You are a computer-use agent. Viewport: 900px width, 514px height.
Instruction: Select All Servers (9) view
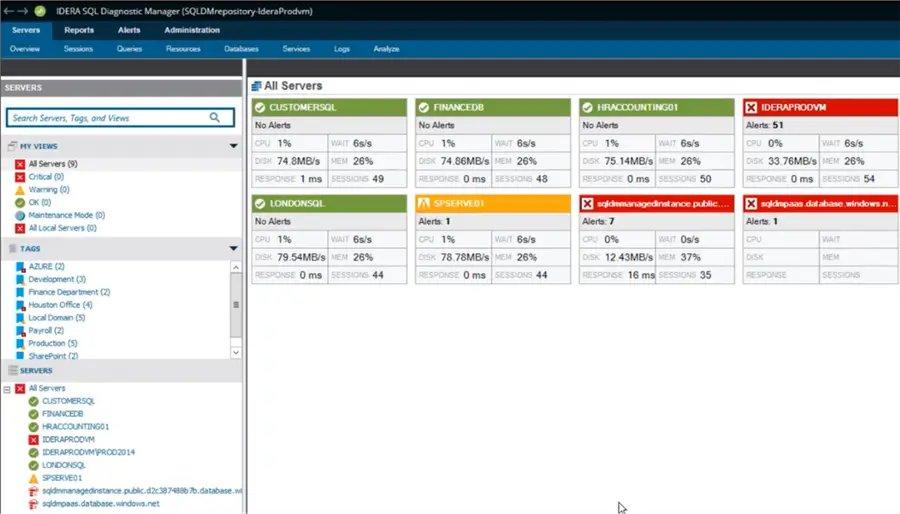coord(53,164)
